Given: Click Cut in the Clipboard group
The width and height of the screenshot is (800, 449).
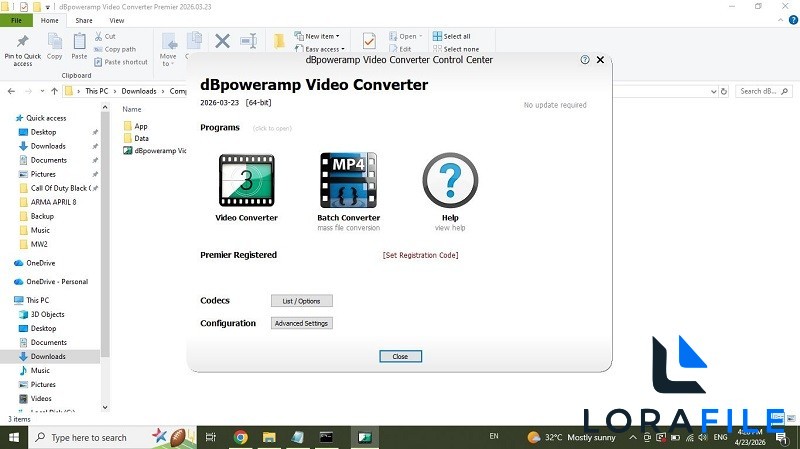Looking at the screenshot, I should [x=105, y=36].
